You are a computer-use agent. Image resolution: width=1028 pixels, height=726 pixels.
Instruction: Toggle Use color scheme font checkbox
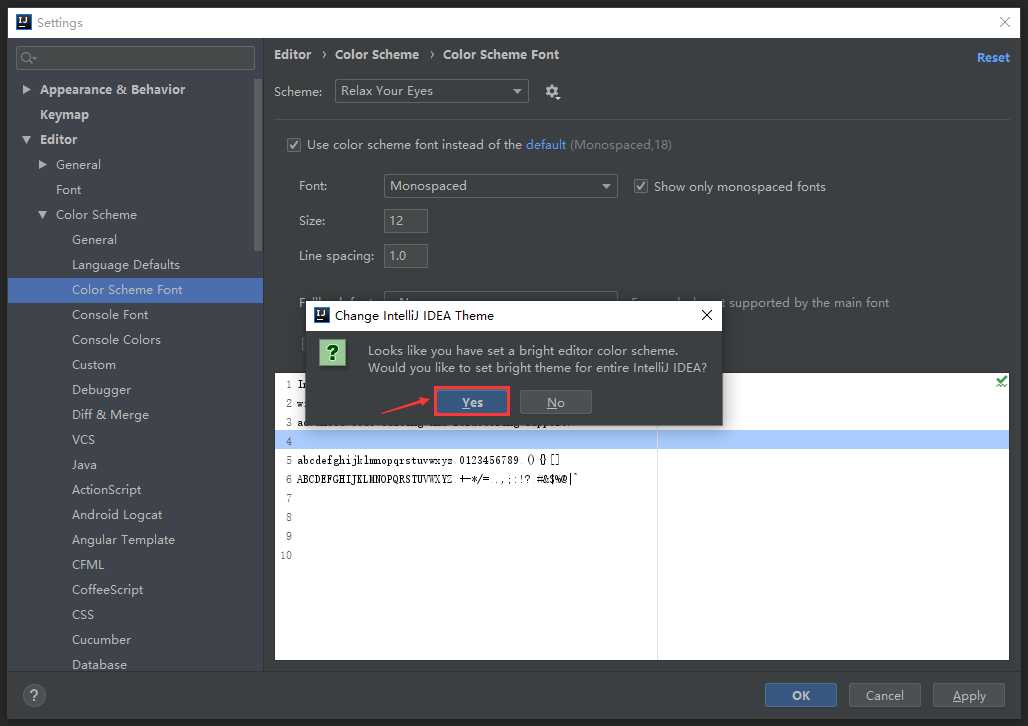[294, 145]
